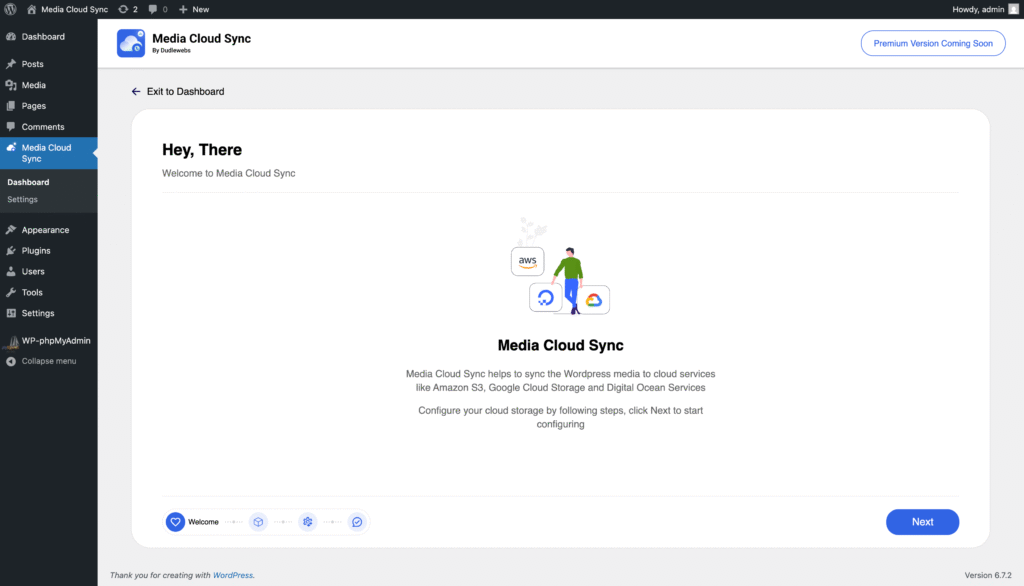Open Settings submenu under Media Cloud Sync
The image size is (1024, 586).
tap(22, 199)
